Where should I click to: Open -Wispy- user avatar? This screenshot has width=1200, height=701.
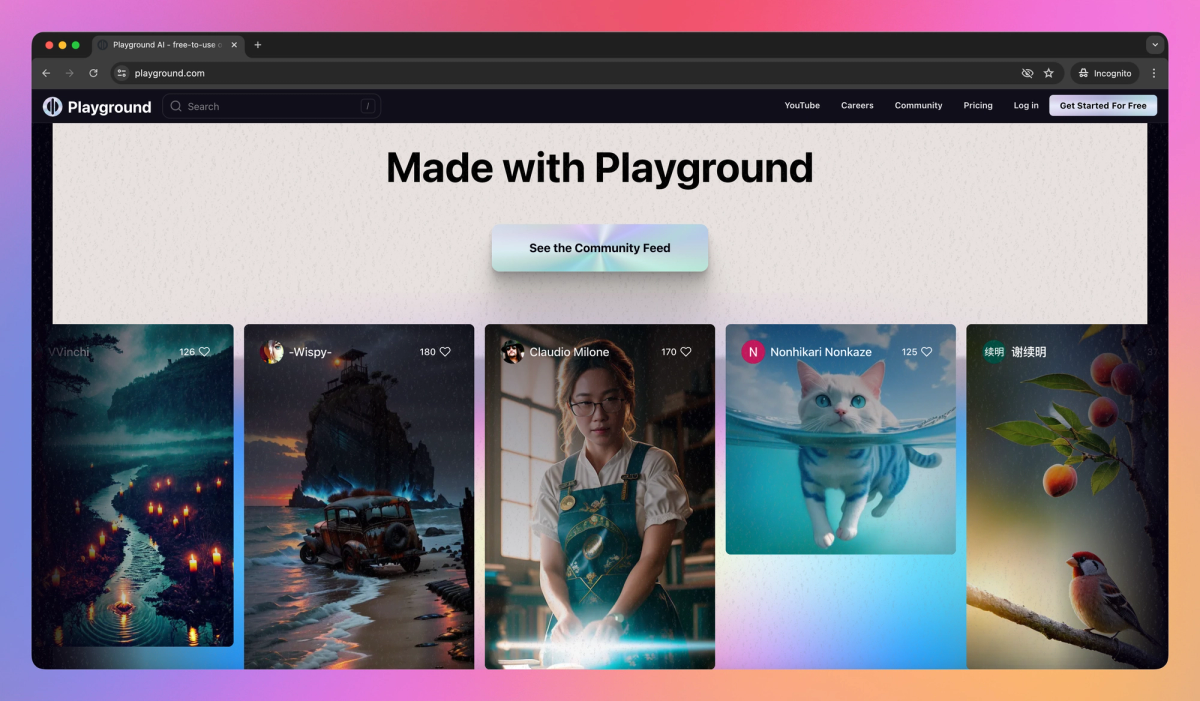(272, 352)
